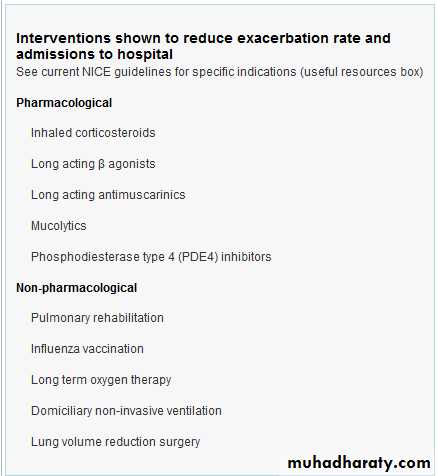
Task: Click the Non-pharmacological section heading
Action: (77, 288)
